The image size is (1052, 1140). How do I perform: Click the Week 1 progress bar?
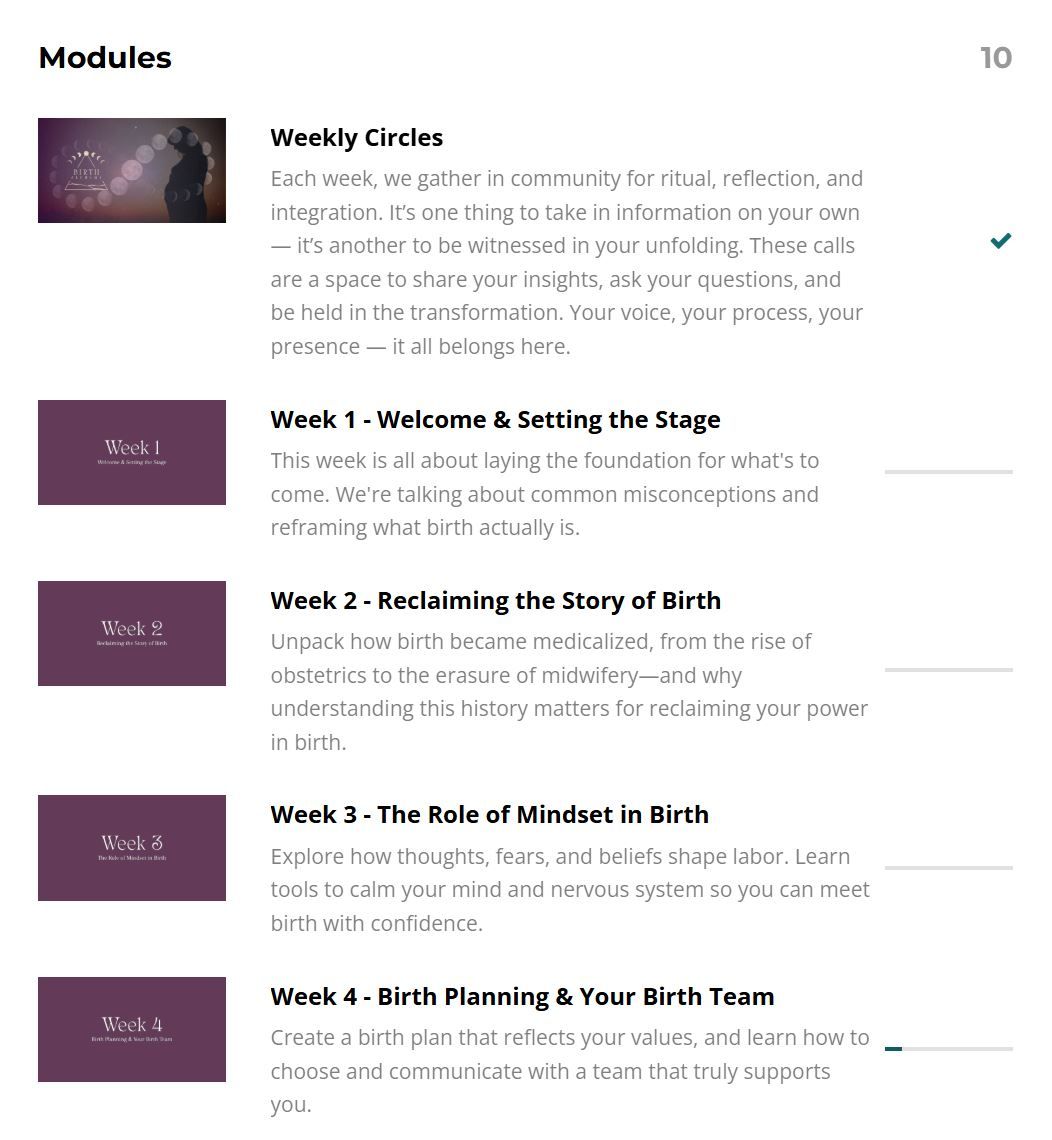pyautogui.click(x=948, y=471)
